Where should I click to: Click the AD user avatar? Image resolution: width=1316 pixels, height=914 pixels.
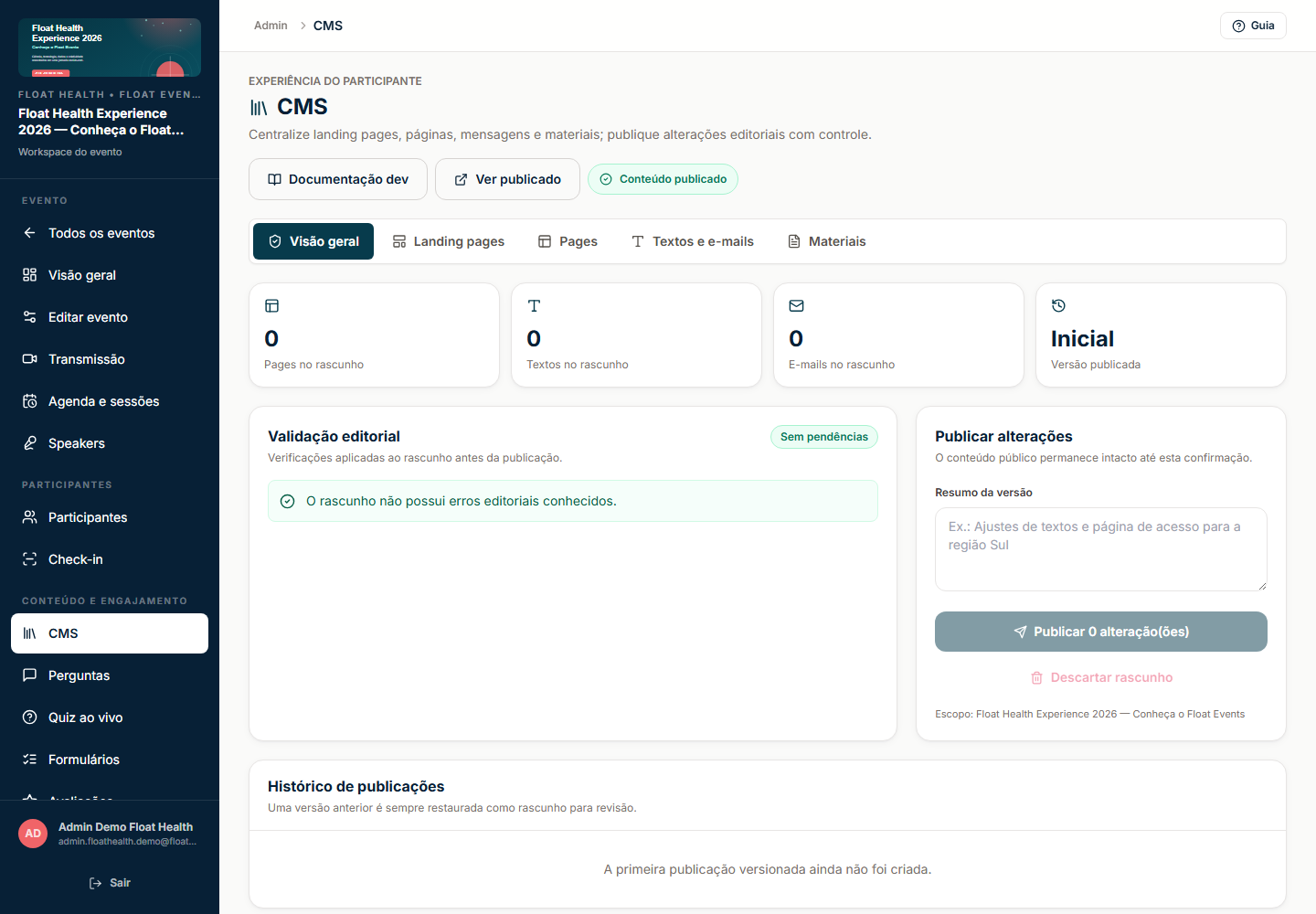(33, 834)
